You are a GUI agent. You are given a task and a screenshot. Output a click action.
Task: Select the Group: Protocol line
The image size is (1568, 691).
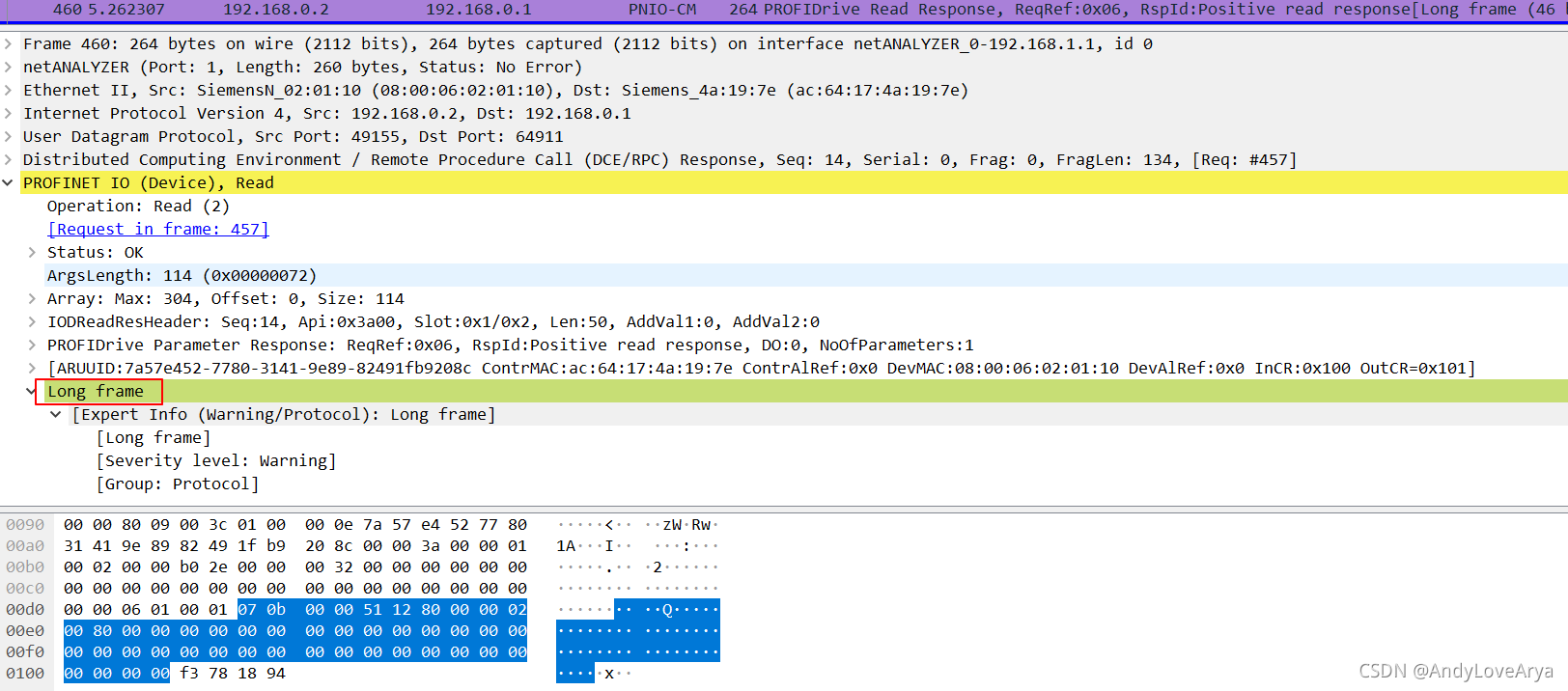click(x=178, y=484)
